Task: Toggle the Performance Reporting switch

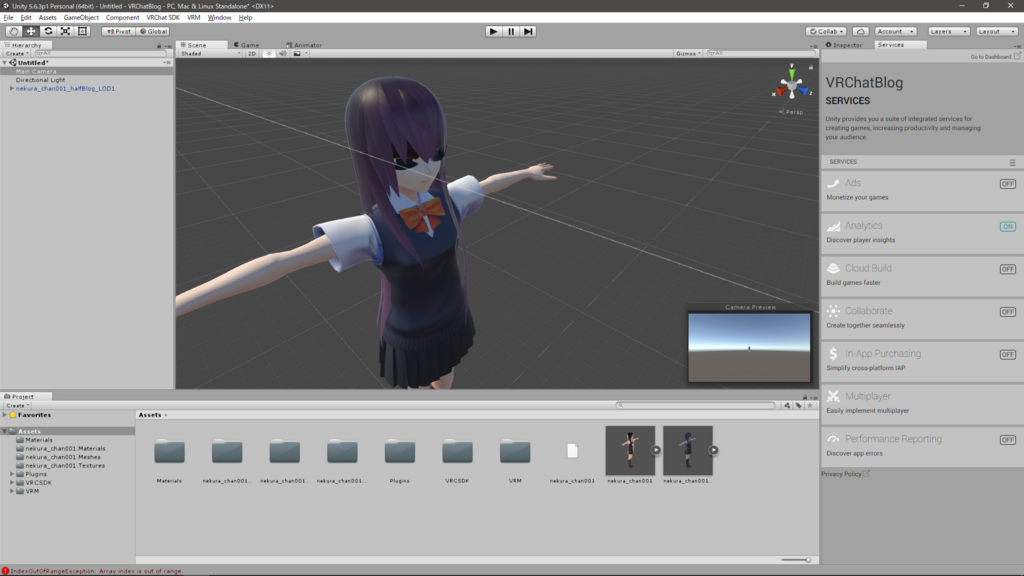Action: (x=1008, y=440)
